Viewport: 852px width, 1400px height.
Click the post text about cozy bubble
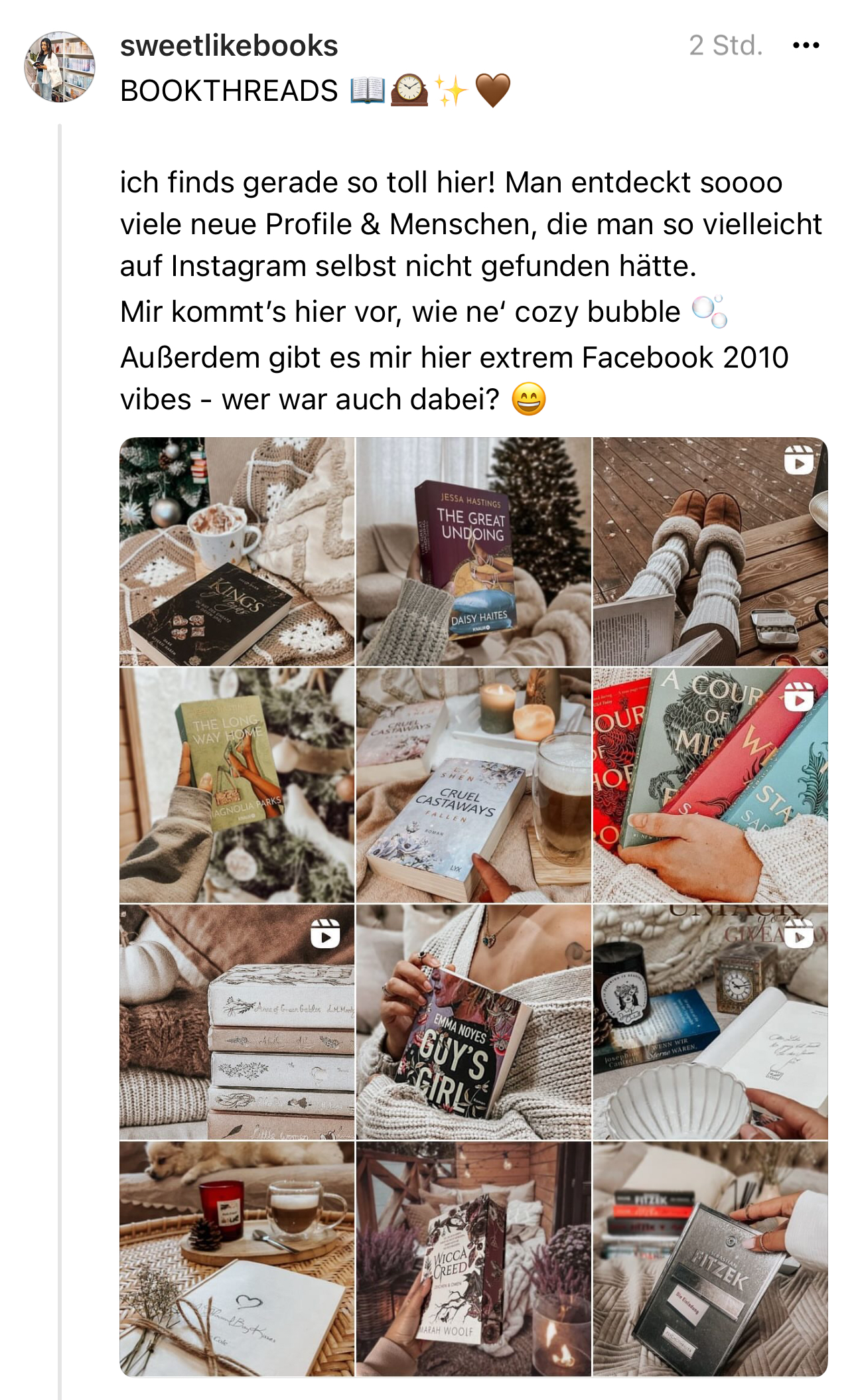click(400, 312)
